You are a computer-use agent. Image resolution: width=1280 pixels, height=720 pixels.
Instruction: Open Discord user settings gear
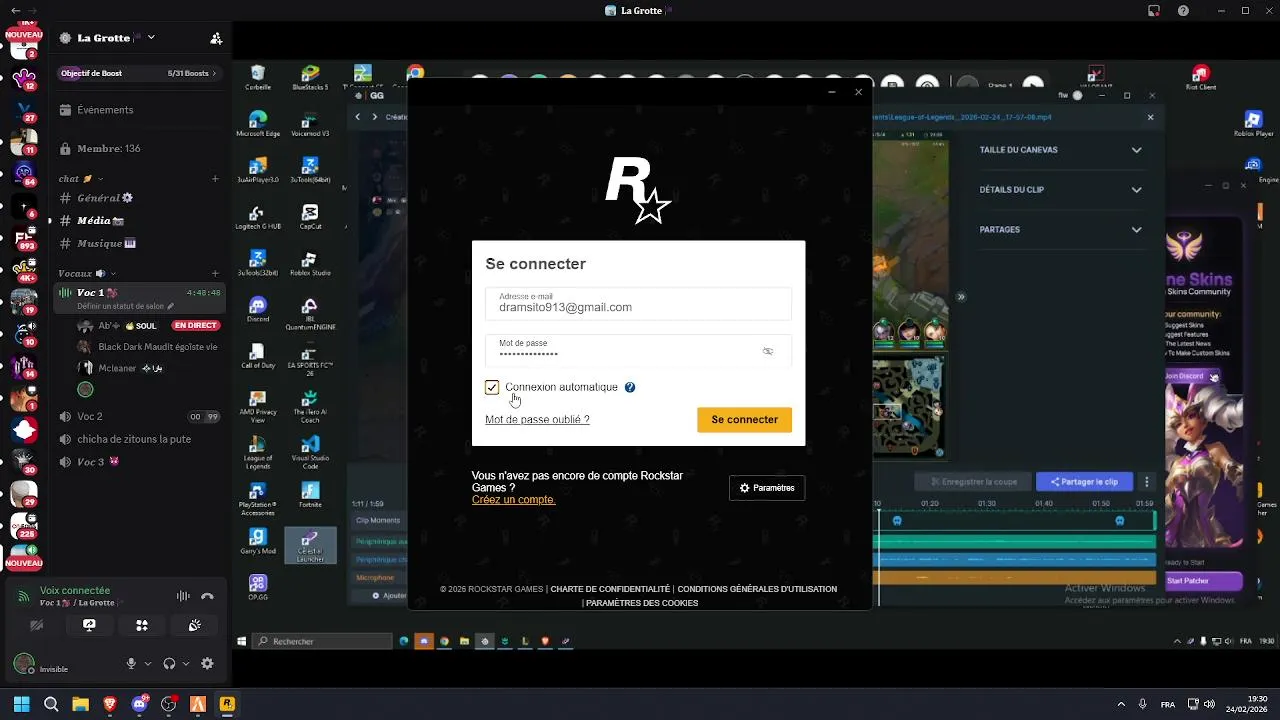[x=207, y=663]
